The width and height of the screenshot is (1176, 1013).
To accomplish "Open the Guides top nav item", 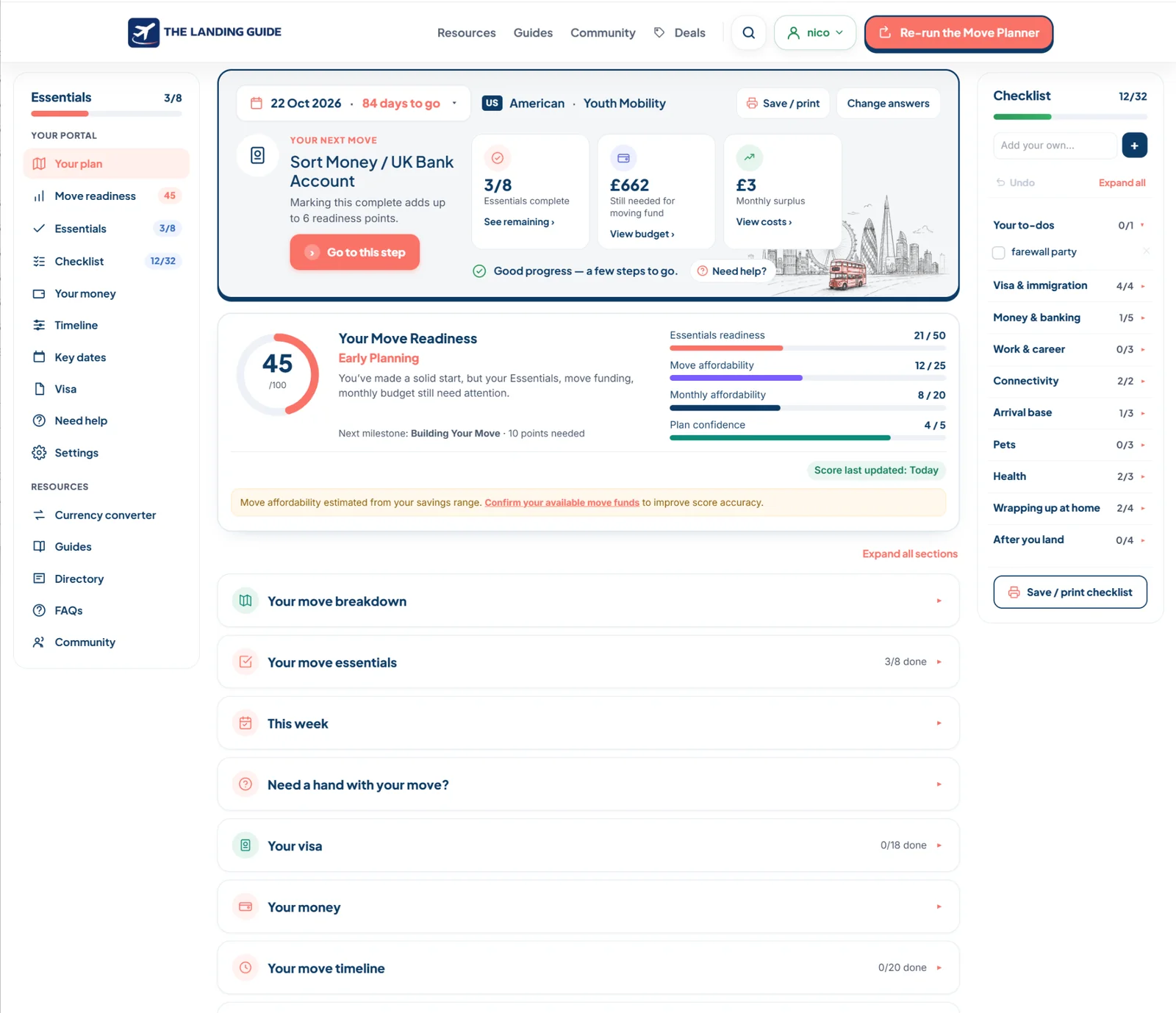I will 533,33.
